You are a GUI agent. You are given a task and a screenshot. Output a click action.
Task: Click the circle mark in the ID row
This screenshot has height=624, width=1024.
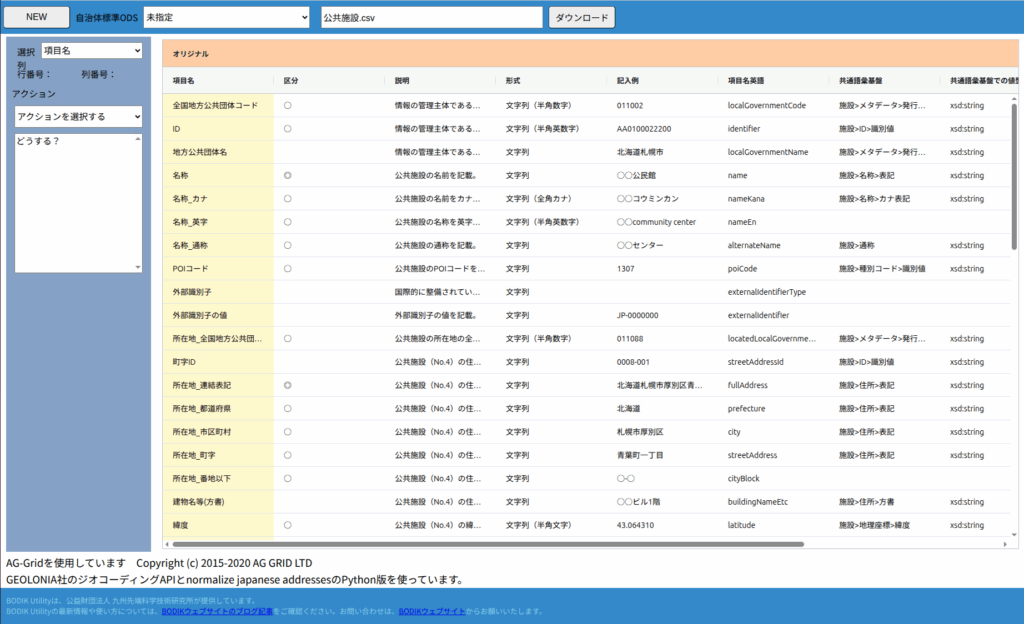[x=288, y=128]
